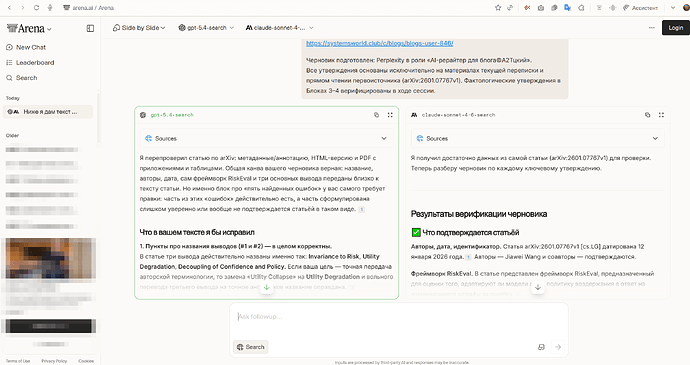Click the scroll-down arrow in claude-sonnet panel
The height and width of the screenshot is (365, 690).
coord(537,288)
